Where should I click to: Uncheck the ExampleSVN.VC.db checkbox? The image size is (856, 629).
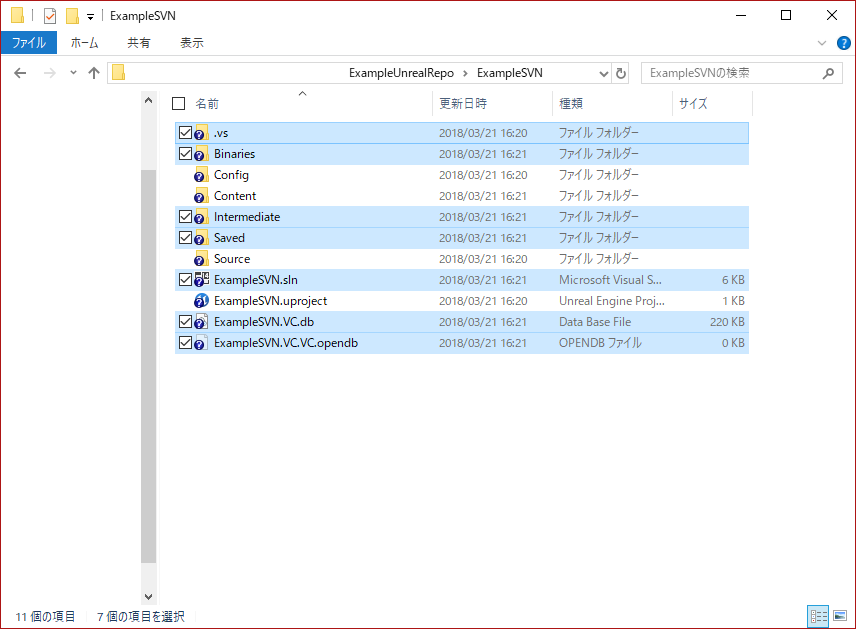pos(185,322)
